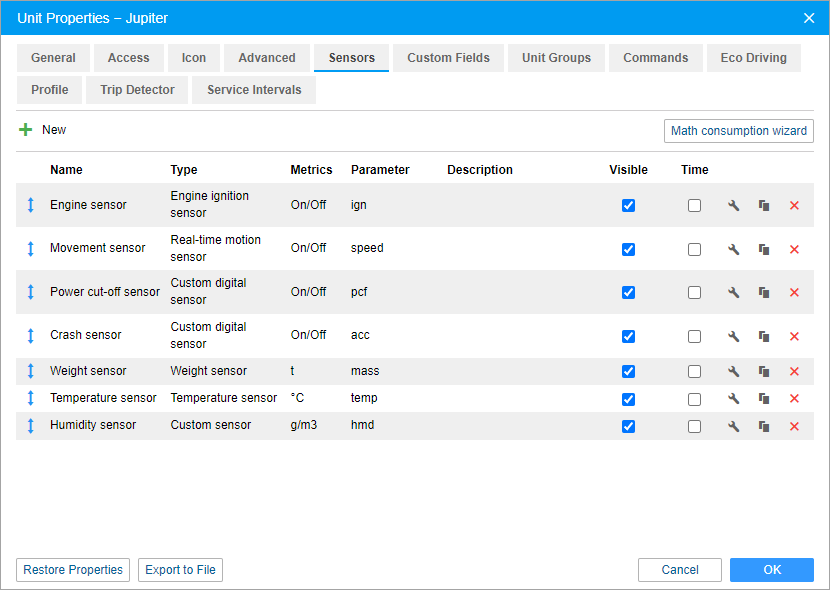
Task: Uncheck Visible for Engine sensor
Action: click(x=628, y=206)
